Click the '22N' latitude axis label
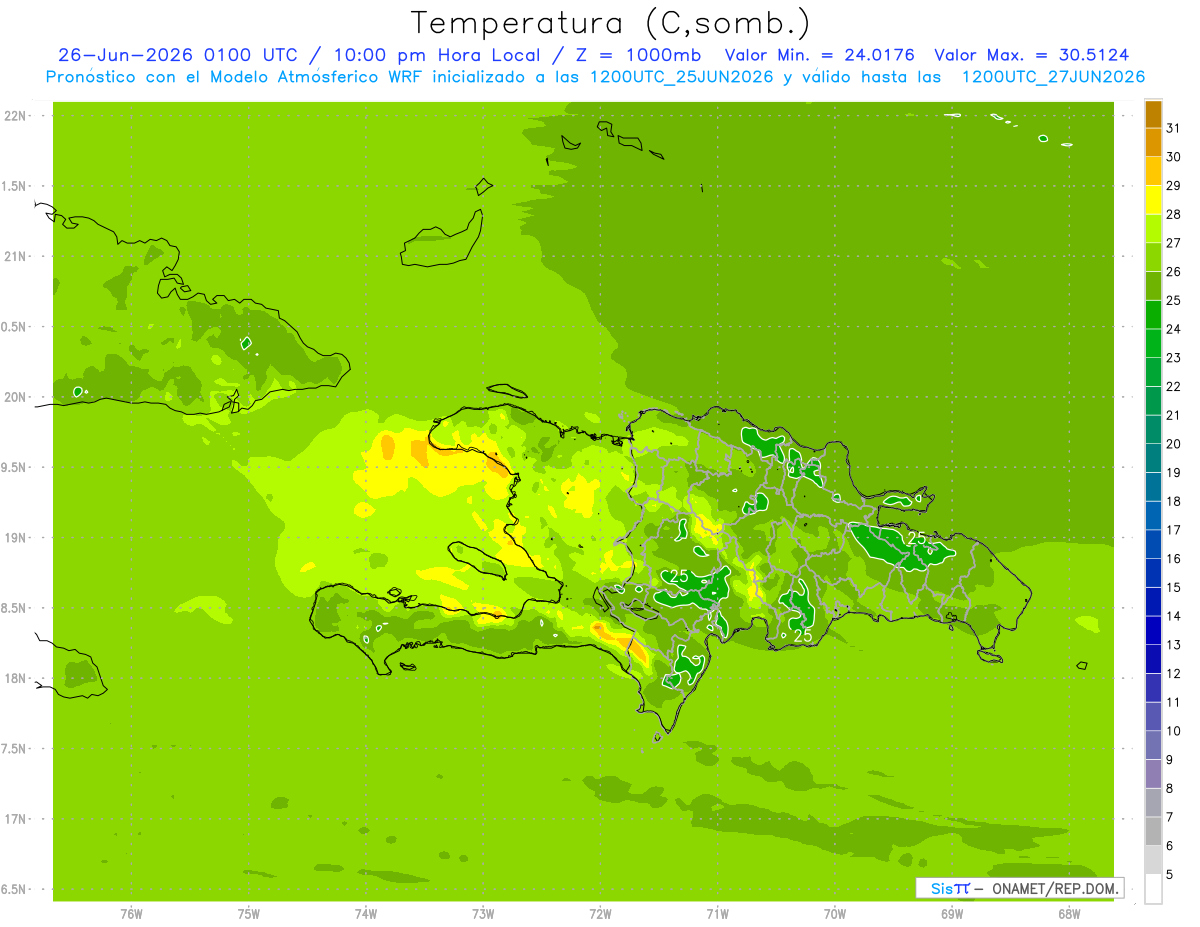This screenshot has height=927, width=1200. [x=16, y=116]
